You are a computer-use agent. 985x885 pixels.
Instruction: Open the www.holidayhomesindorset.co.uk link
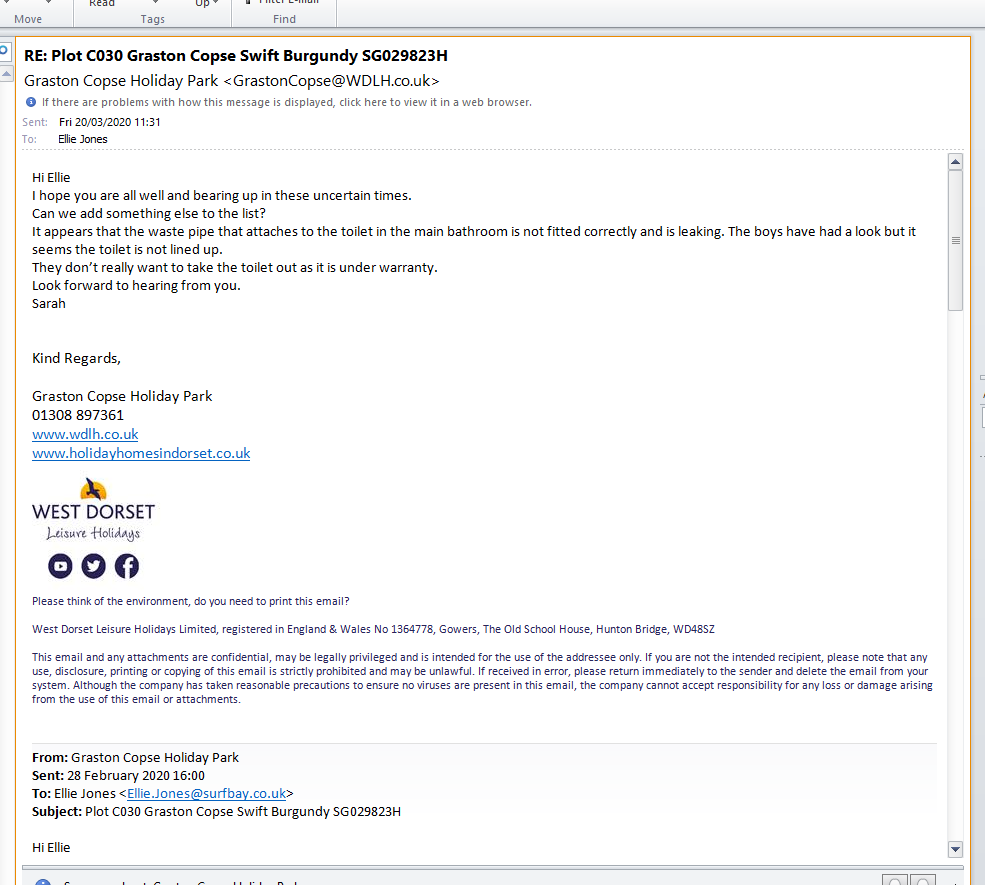141,453
